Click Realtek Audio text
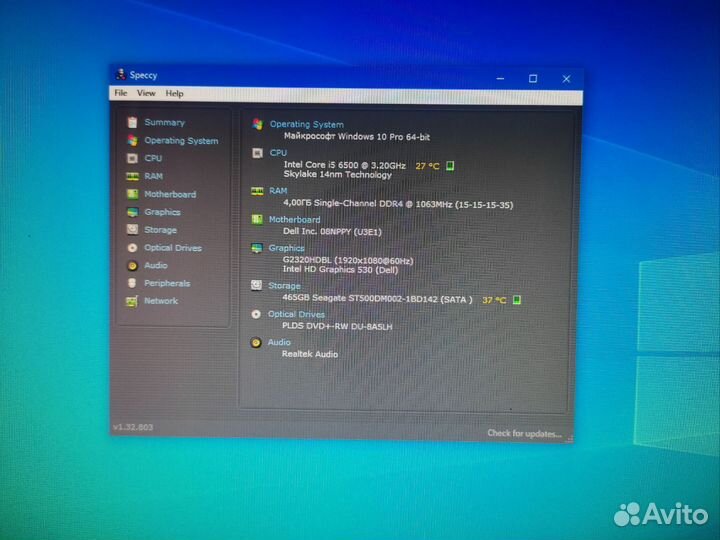The image size is (720, 540). 309,354
